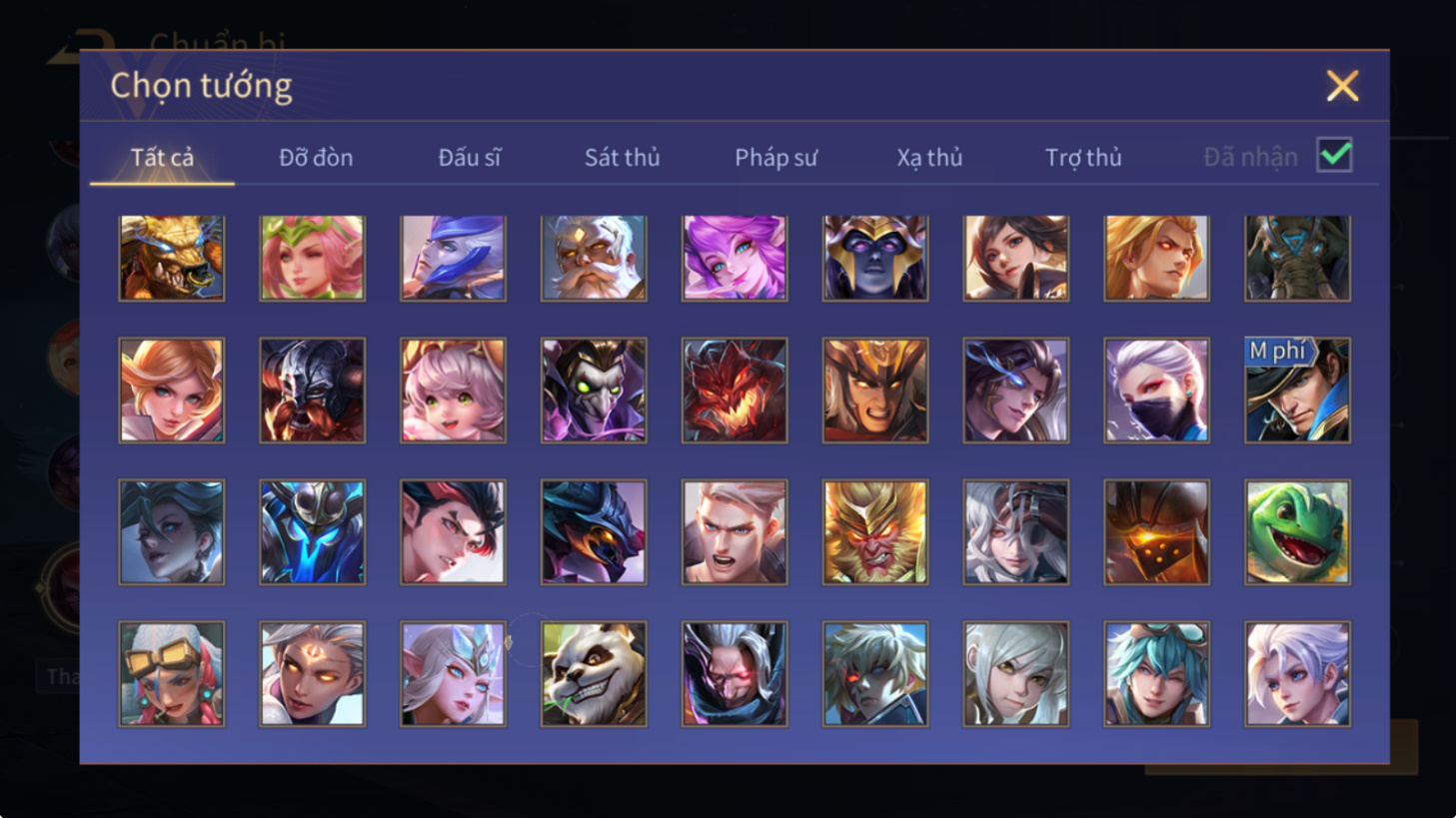
Task: Select the white-bearded old man hero
Action: pyautogui.click(x=594, y=258)
